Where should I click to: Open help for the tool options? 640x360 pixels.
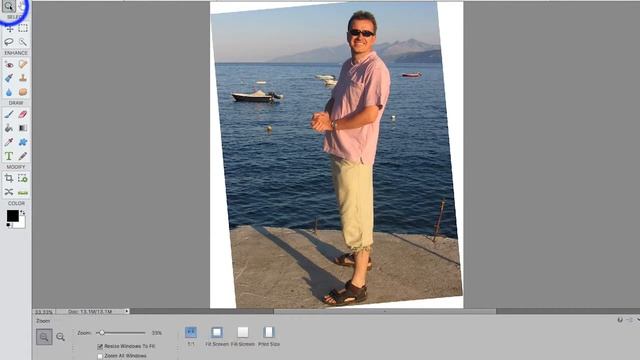coord(620,320)
